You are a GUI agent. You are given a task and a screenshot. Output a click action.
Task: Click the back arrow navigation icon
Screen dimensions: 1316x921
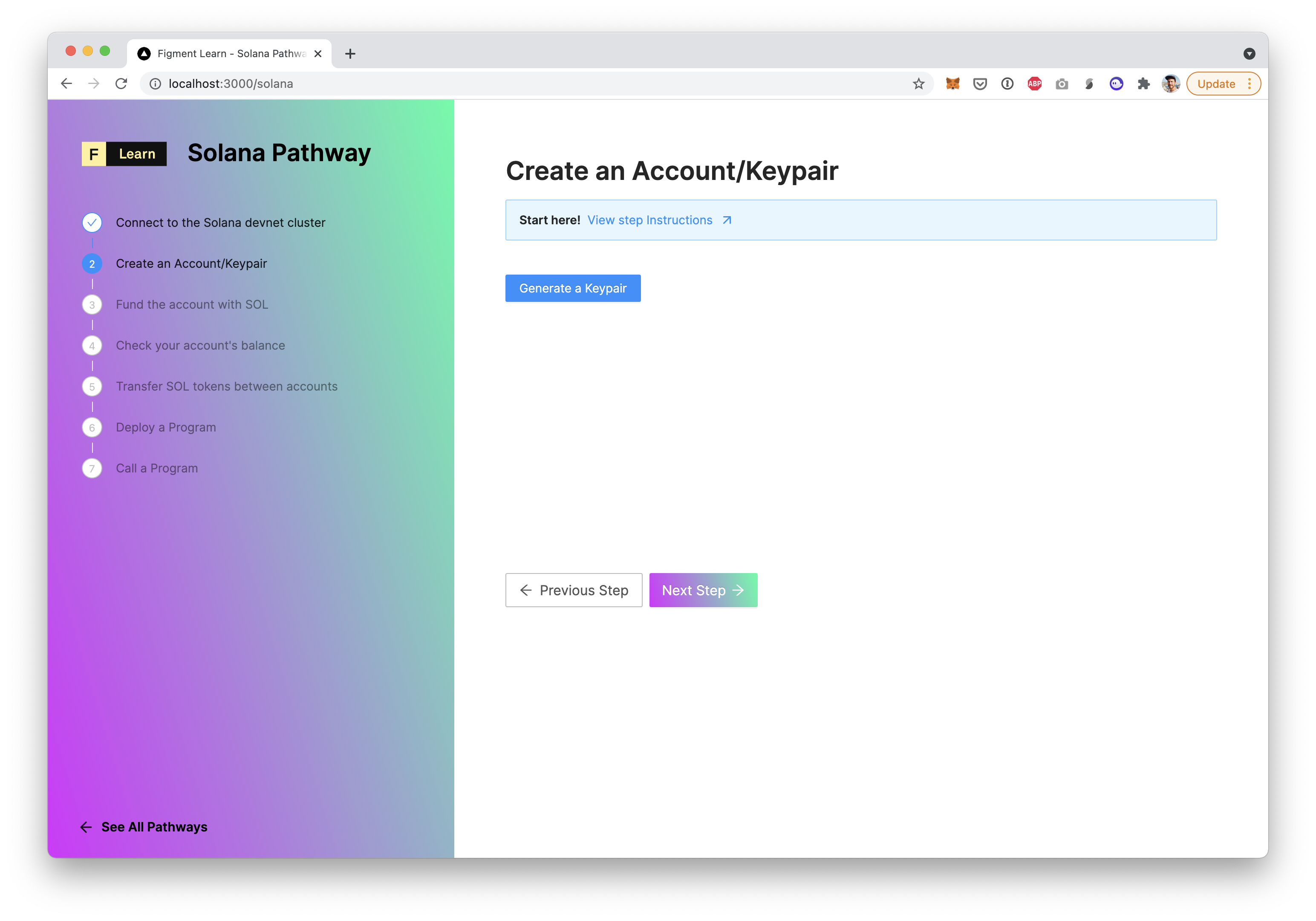[x=66, y=83]
